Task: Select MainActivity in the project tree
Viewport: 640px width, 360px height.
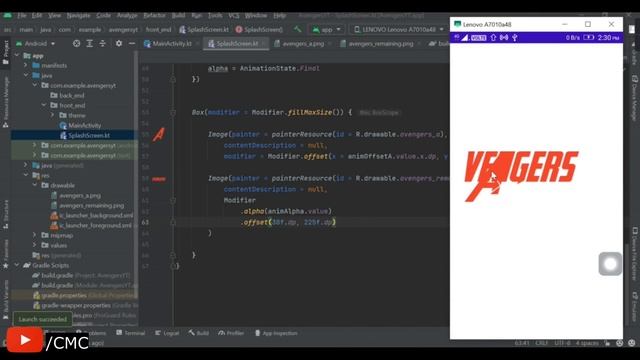Action: pos(85,125)
